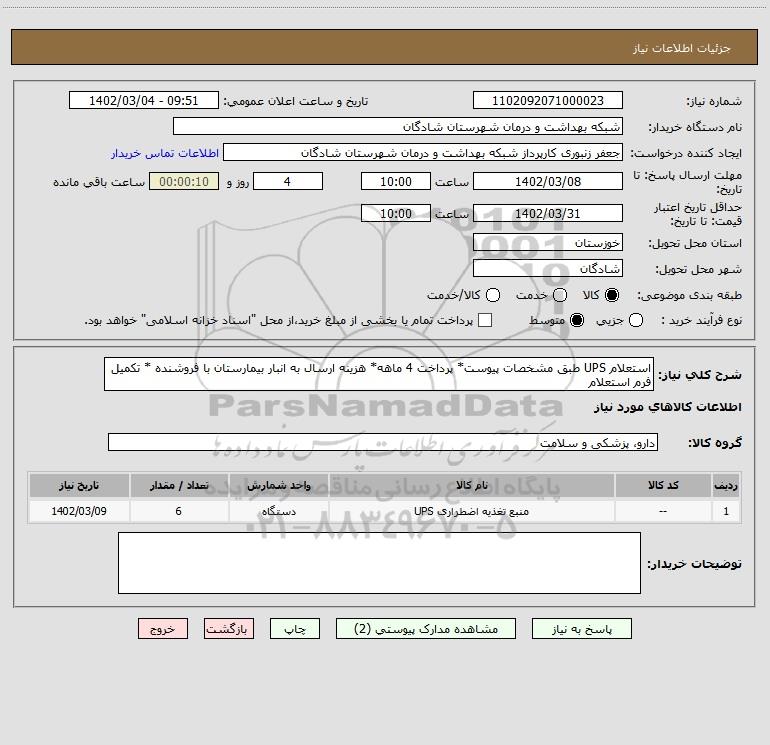Click the دستگاه unit cell
Screen dimensions: 770x745
click(278, 511)
